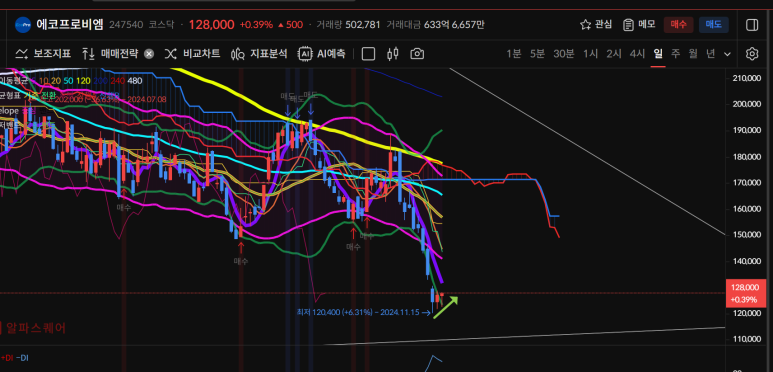773x372 pixels.
Task: Switch to 1분 interval
Action: [514, 54]
